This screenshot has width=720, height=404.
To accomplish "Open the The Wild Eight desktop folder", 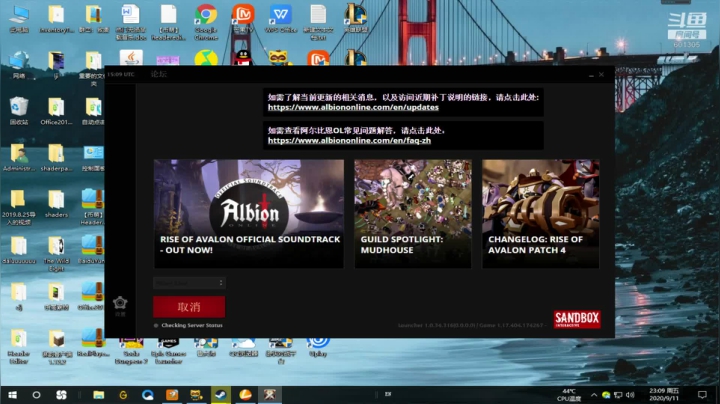I will click(56, 253).
